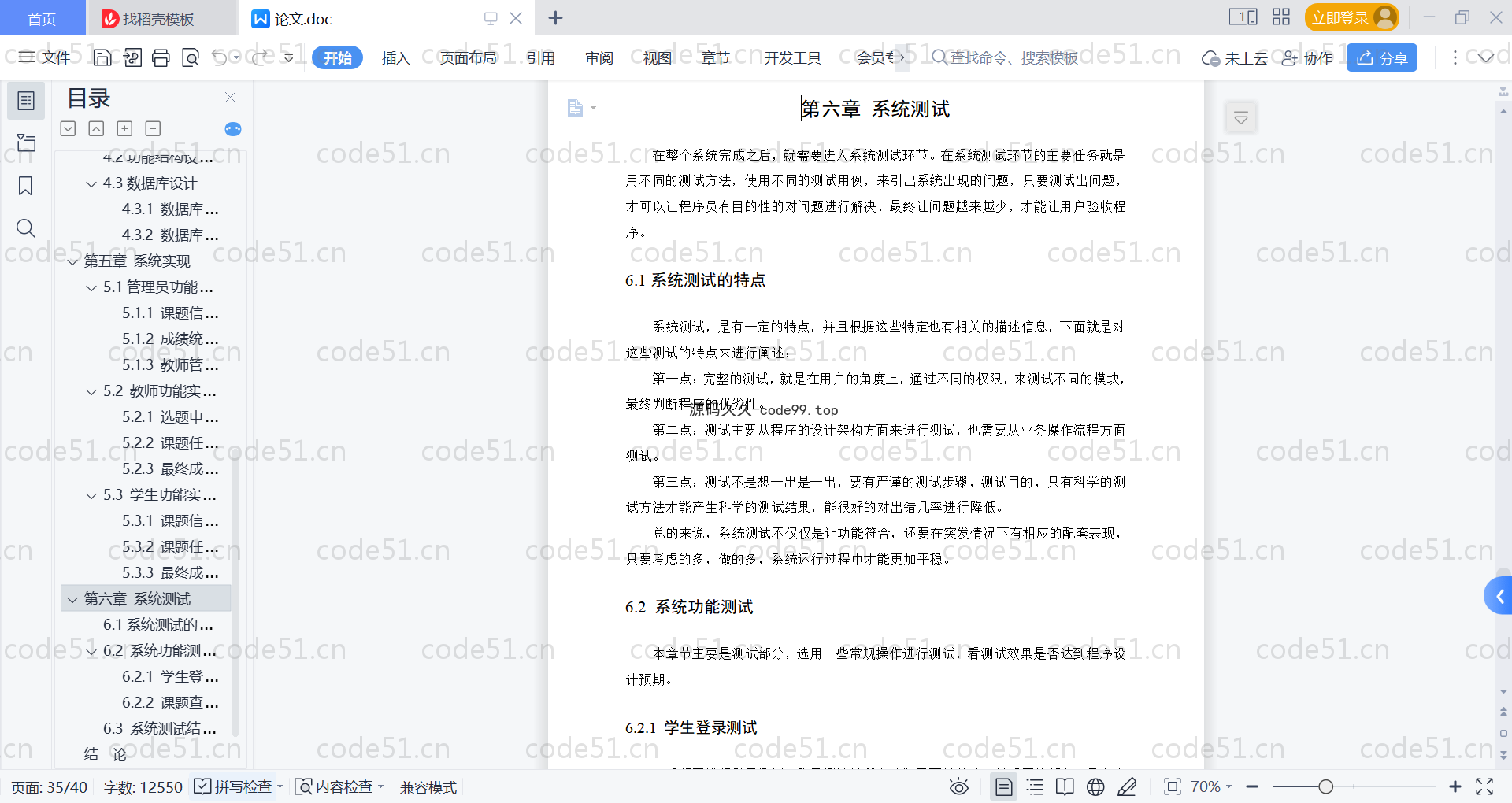
Task: Open the 章节 ribbon tab
Action: pyautogui.click(x=716, y=57)
